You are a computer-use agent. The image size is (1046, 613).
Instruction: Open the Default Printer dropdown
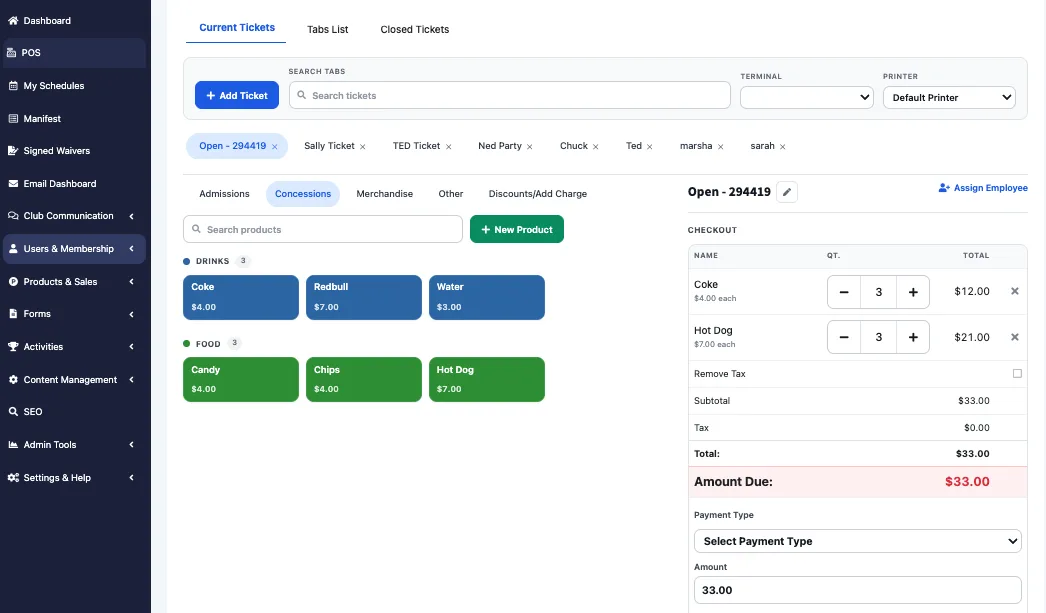pyautogui.click(x=949, y=97)
